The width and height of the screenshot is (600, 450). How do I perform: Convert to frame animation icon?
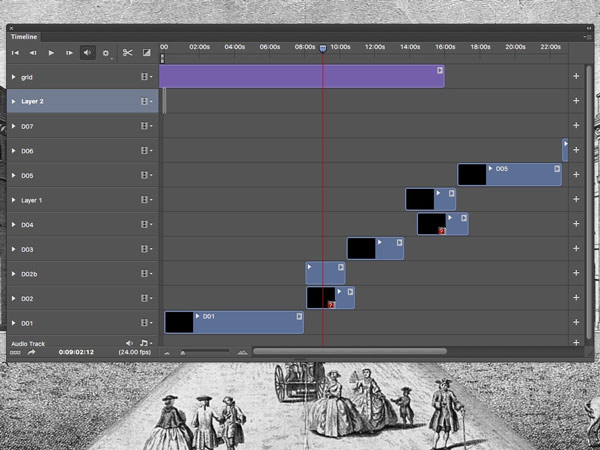click(15, 352)
